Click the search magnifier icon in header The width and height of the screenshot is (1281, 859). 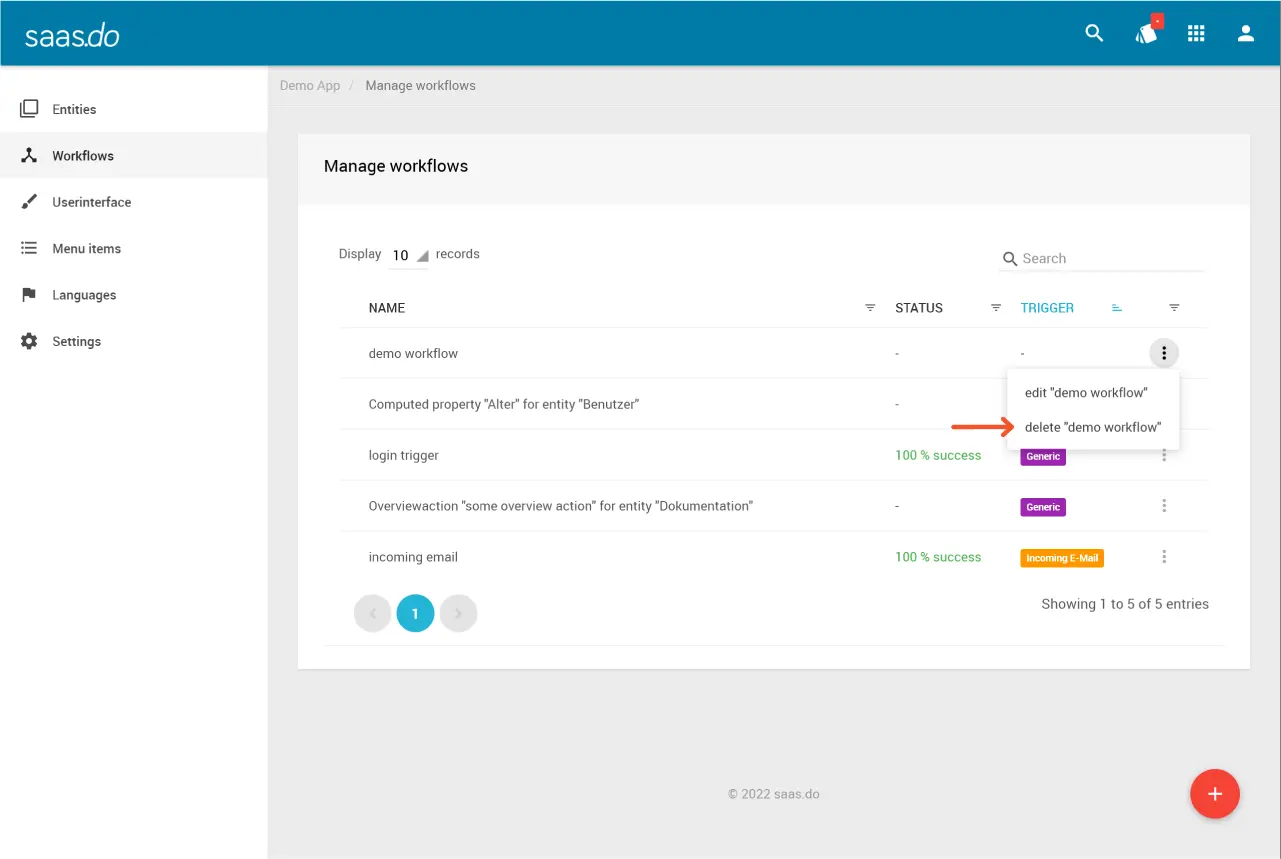pyautogui.click(x=1094, y=33)
